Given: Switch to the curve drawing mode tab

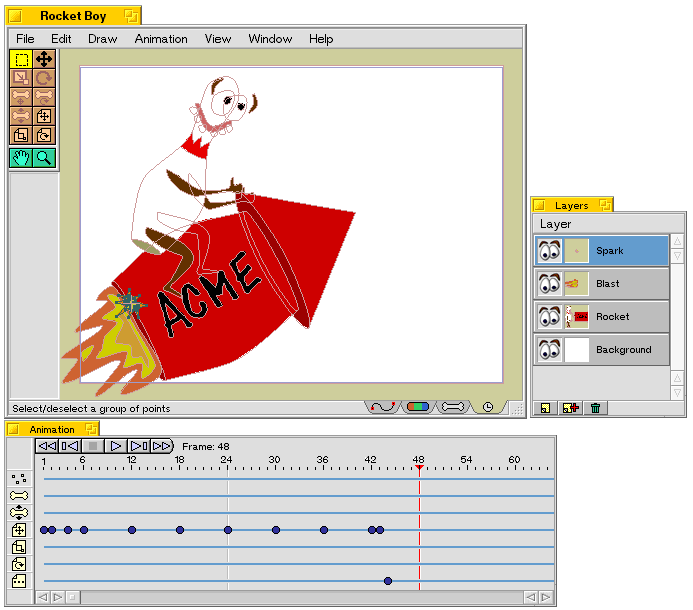Looking at the screenshot, I should click(383, 407).
